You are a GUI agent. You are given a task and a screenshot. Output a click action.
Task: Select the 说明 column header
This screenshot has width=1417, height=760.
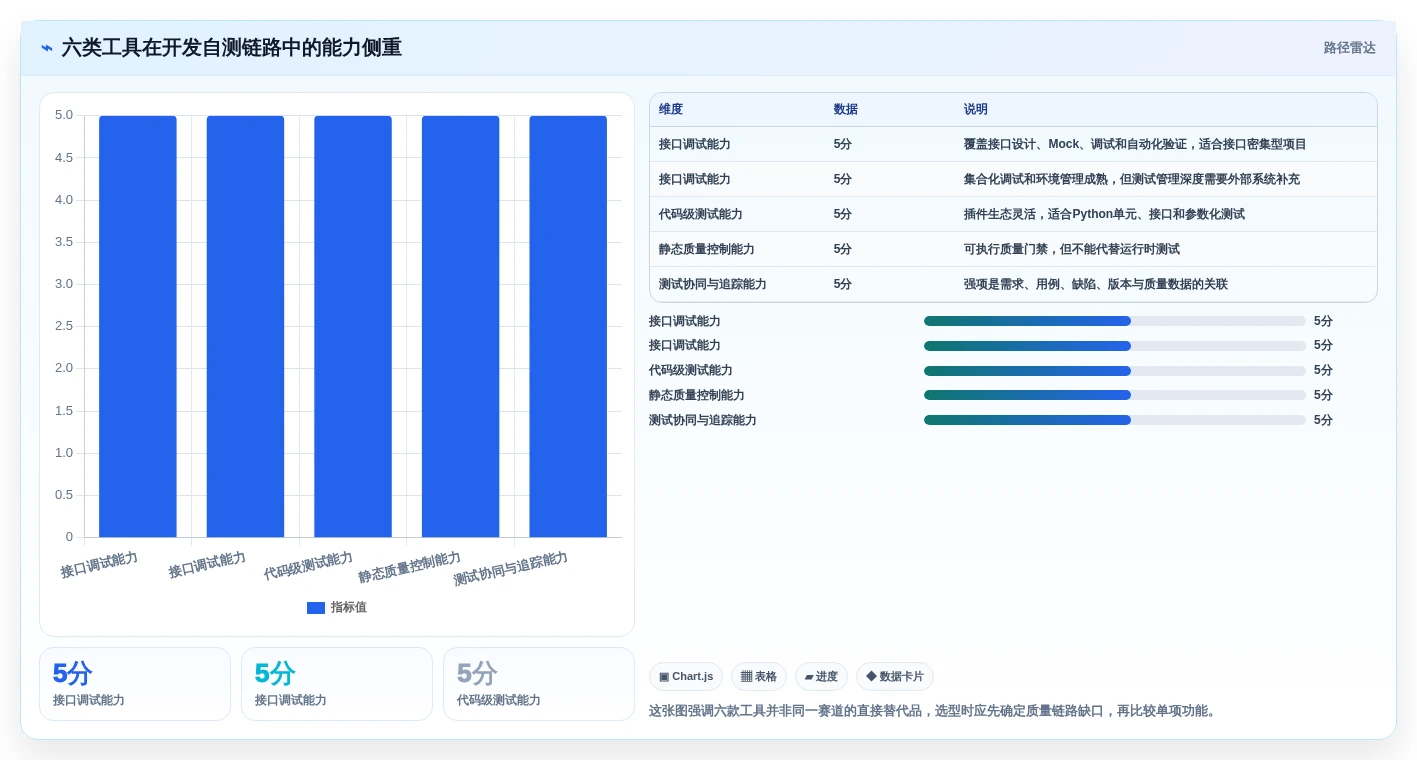(x=976, y=110)
